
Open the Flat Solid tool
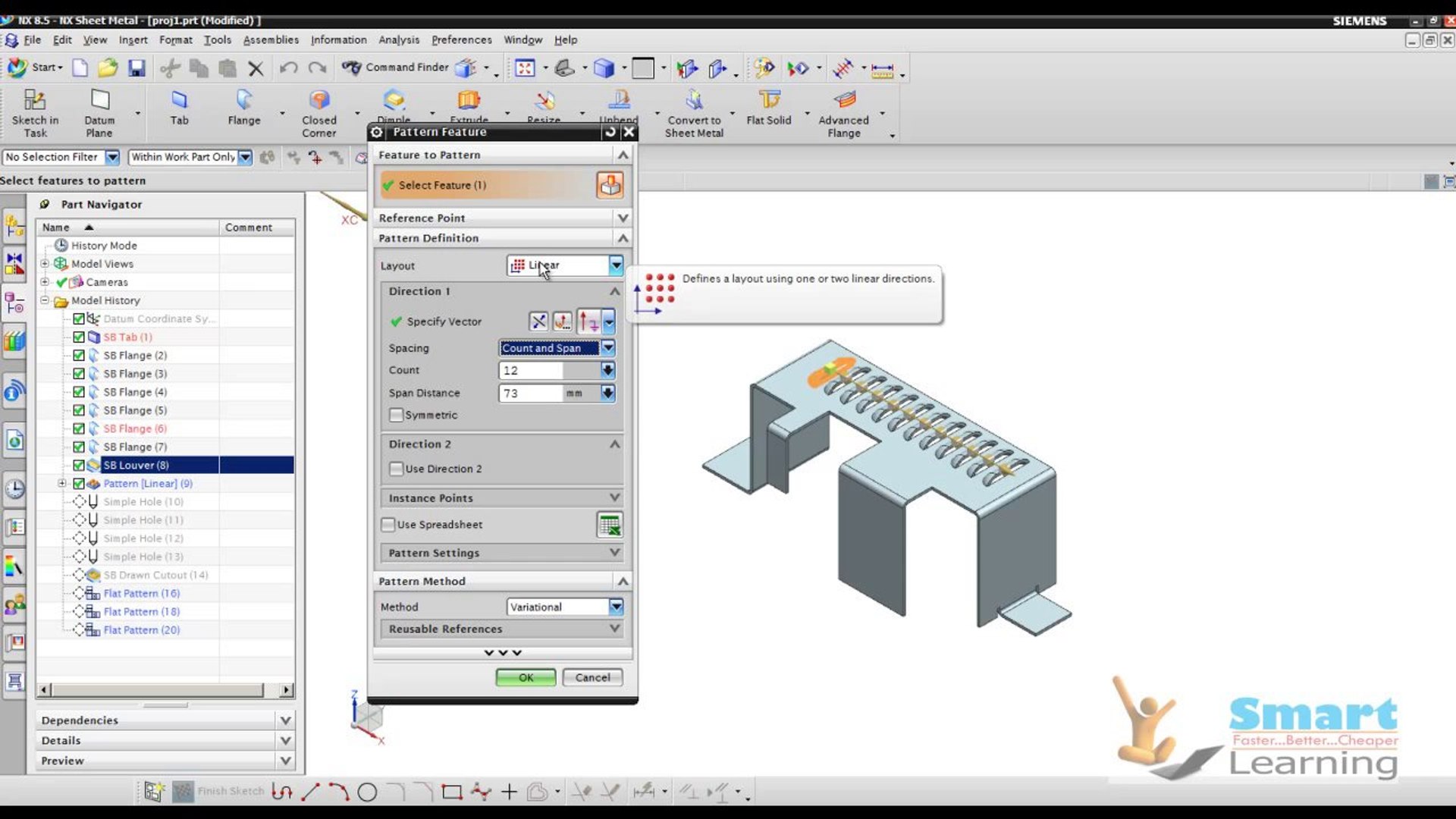[768, 101]
